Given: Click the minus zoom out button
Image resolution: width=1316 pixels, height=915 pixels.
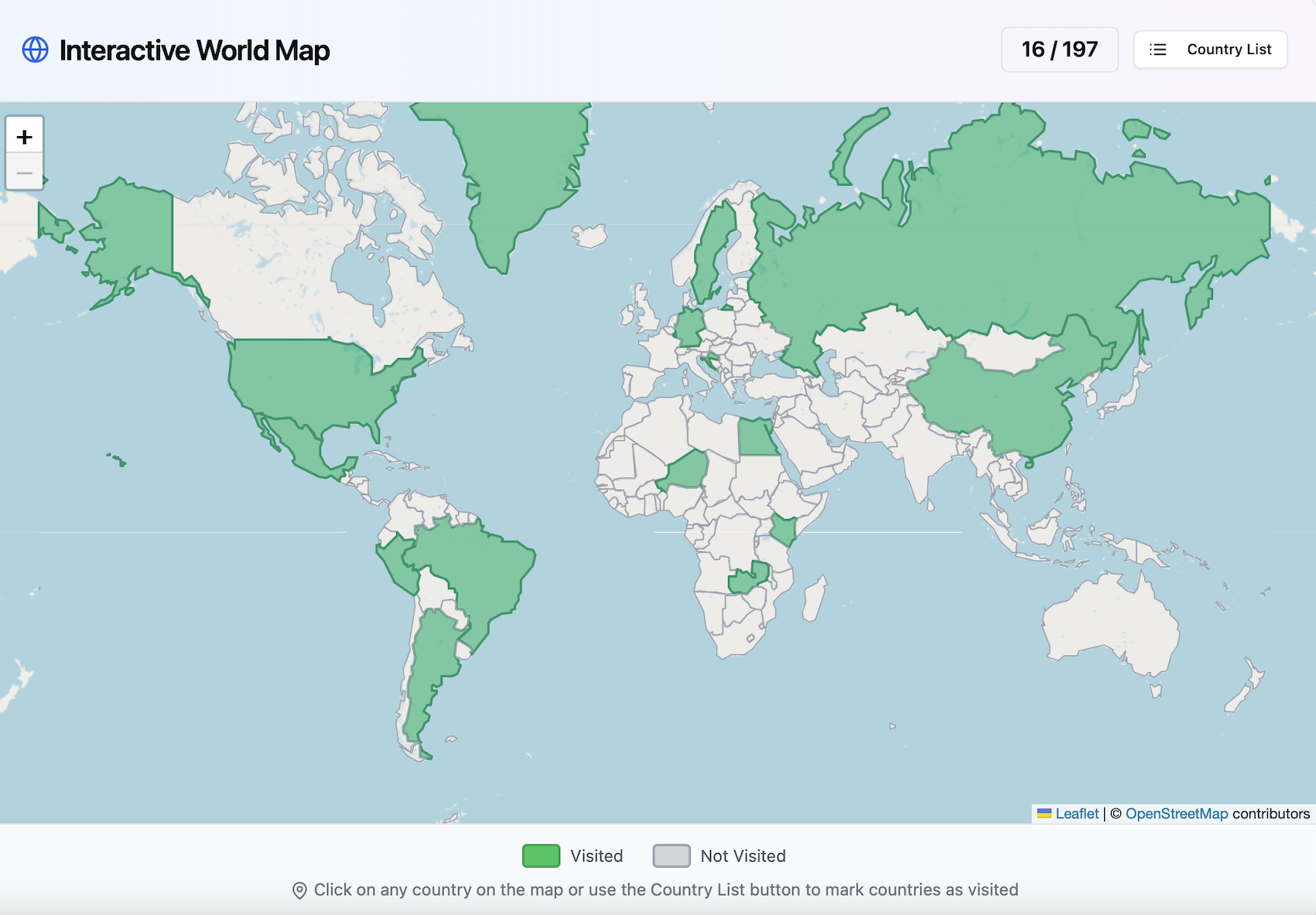Looking at the screenshot, I should (25, 172).
